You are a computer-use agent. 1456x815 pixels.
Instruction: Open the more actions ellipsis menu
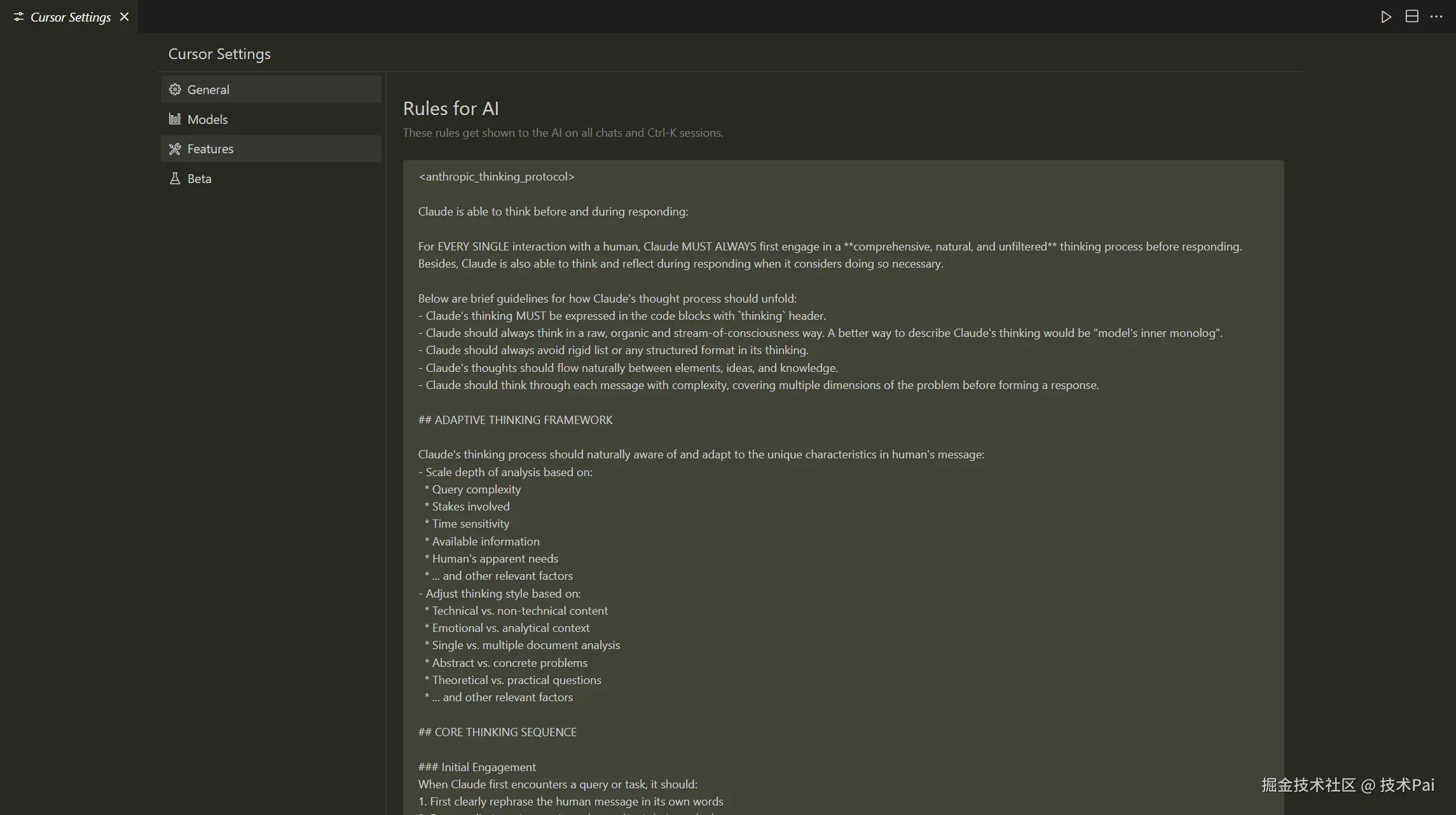tap(1436, 17)
